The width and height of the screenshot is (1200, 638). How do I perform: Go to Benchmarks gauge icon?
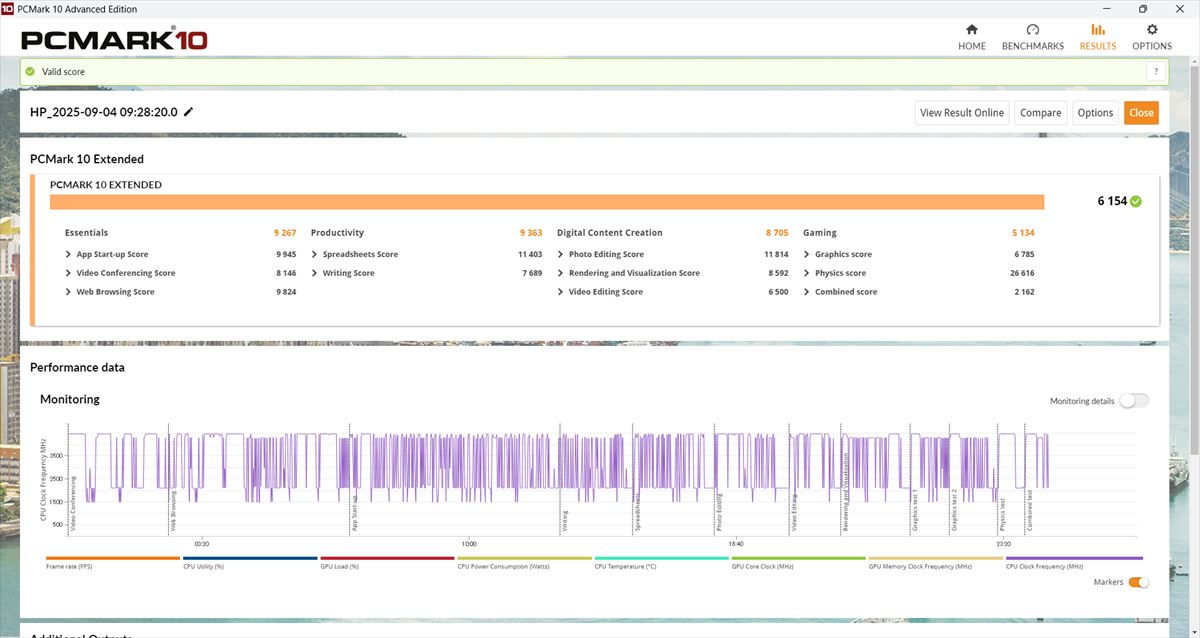(1032, 30)
